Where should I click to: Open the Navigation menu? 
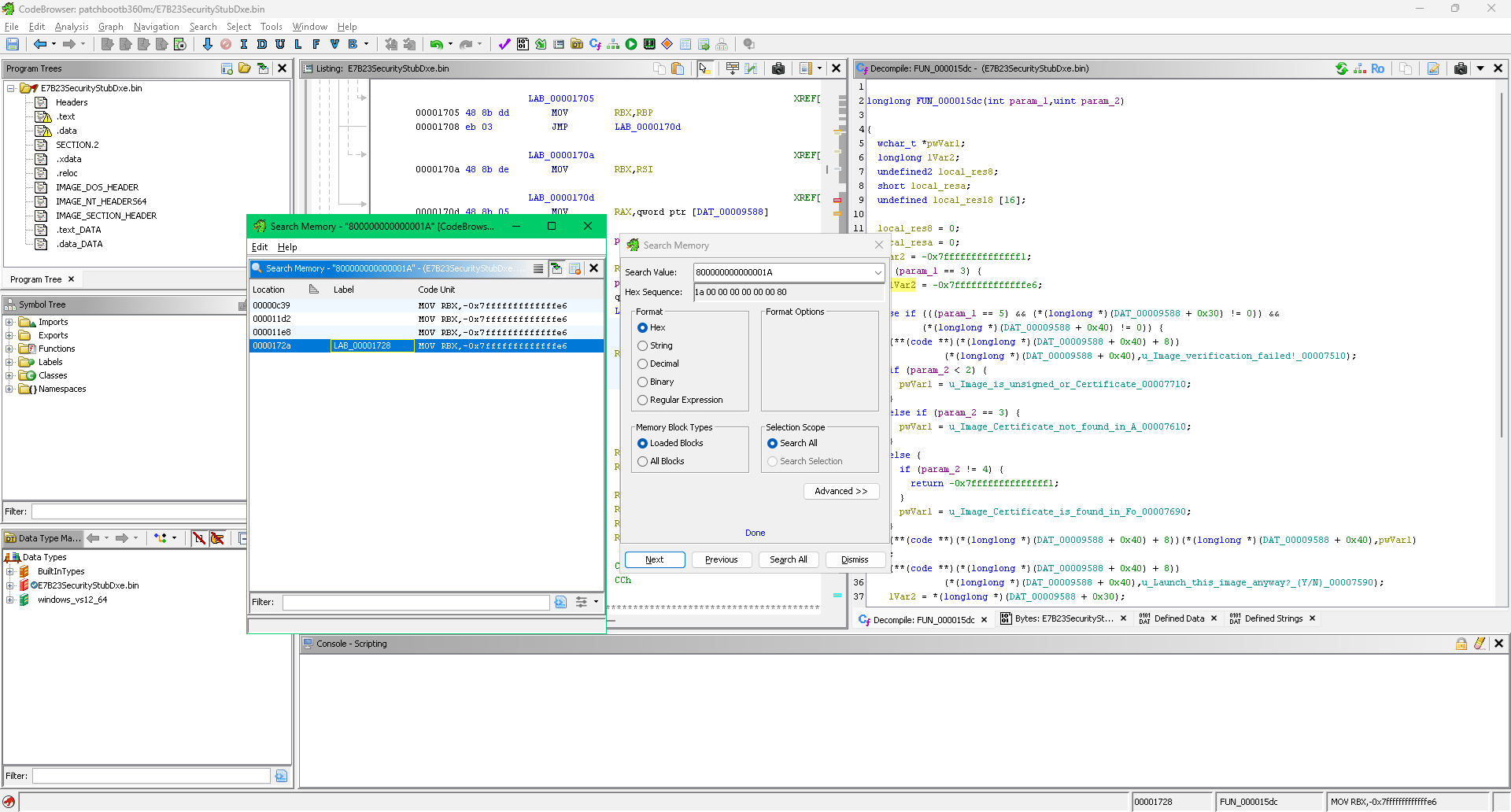coord(157,27)
